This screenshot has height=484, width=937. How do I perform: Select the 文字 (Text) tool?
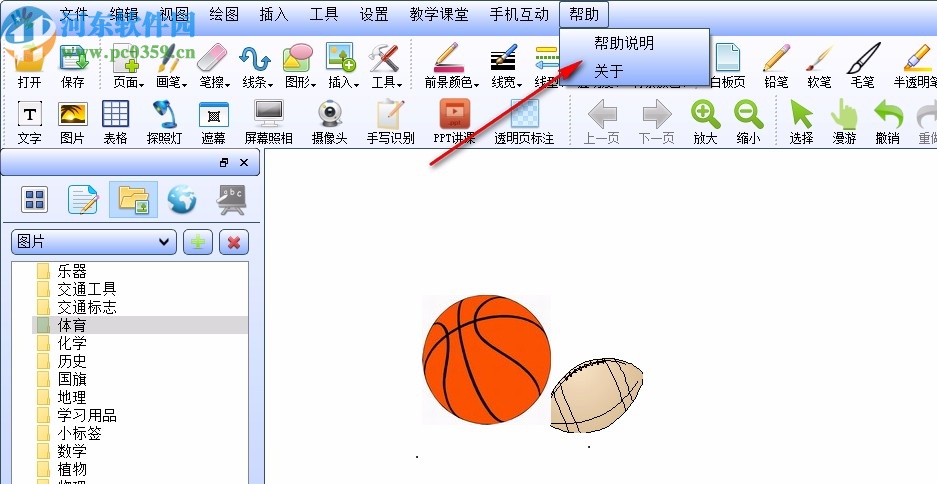[x=29, y=122]
